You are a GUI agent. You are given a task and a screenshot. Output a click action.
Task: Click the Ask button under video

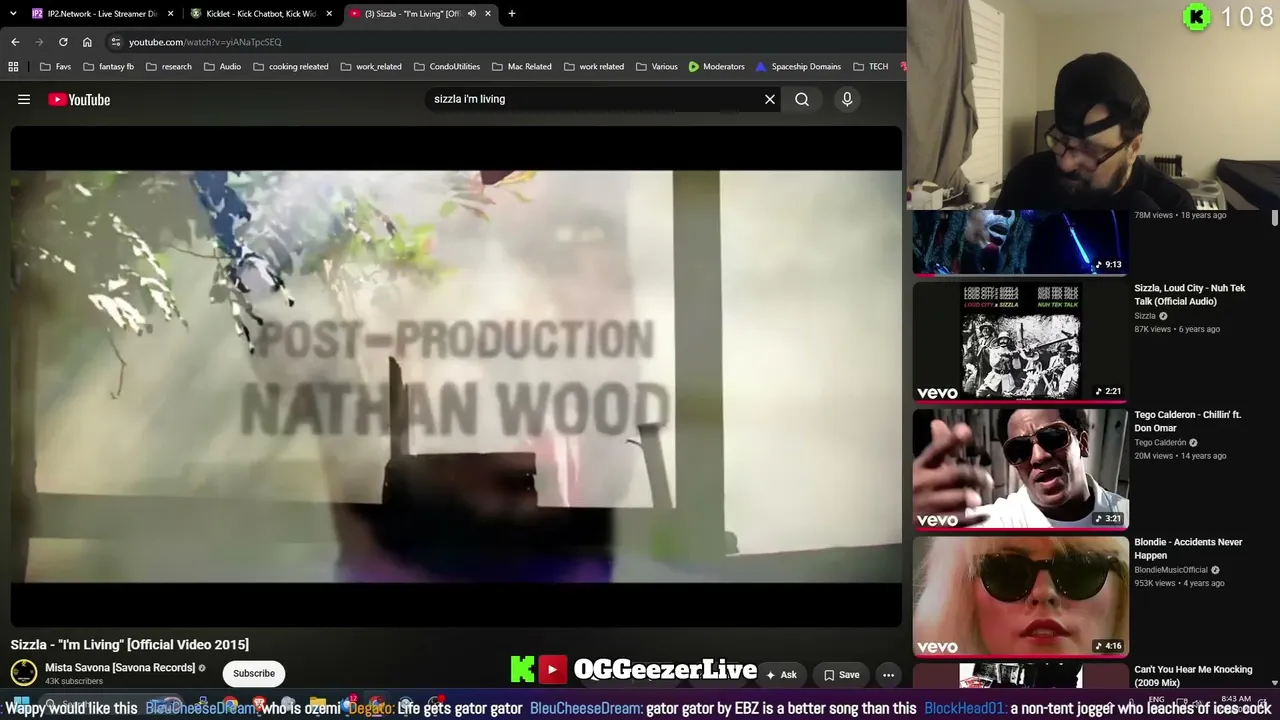781,675
